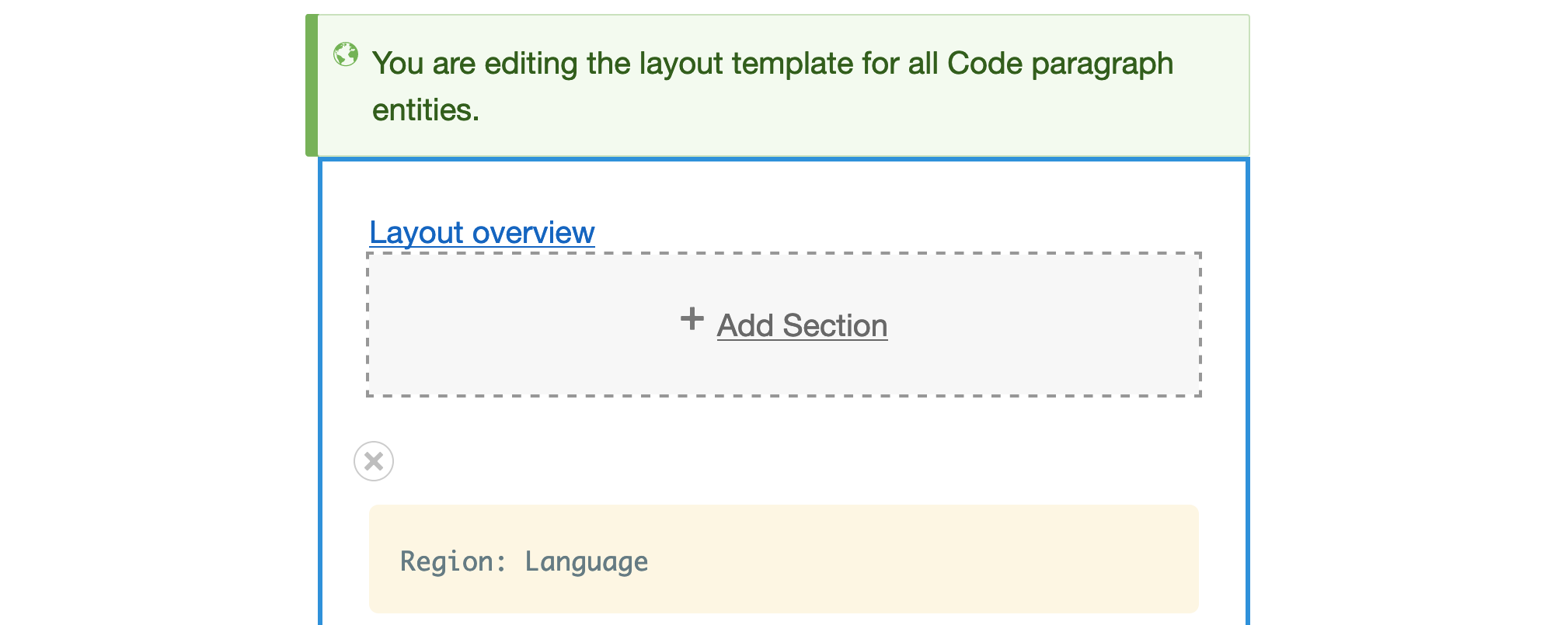Click the 'Region:' label in yellow block

pyautogui.click(x=453, y=561)
